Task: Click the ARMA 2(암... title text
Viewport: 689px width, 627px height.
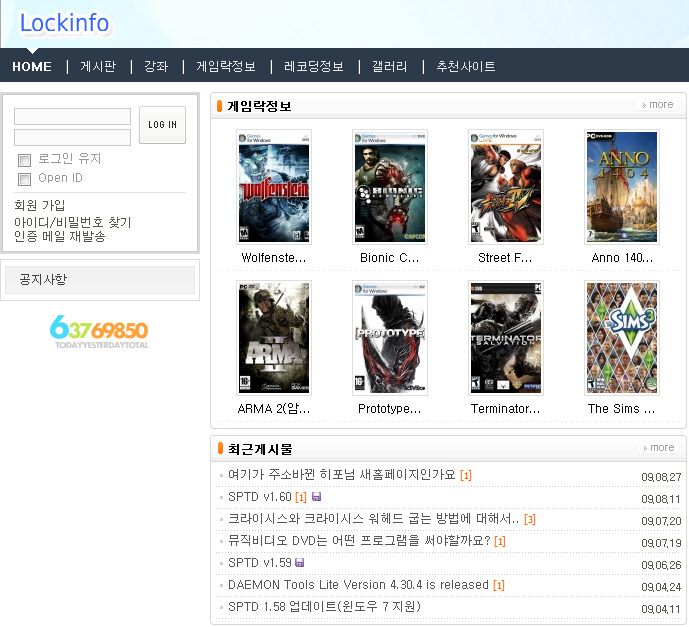Action: click(x=274, y=409)
